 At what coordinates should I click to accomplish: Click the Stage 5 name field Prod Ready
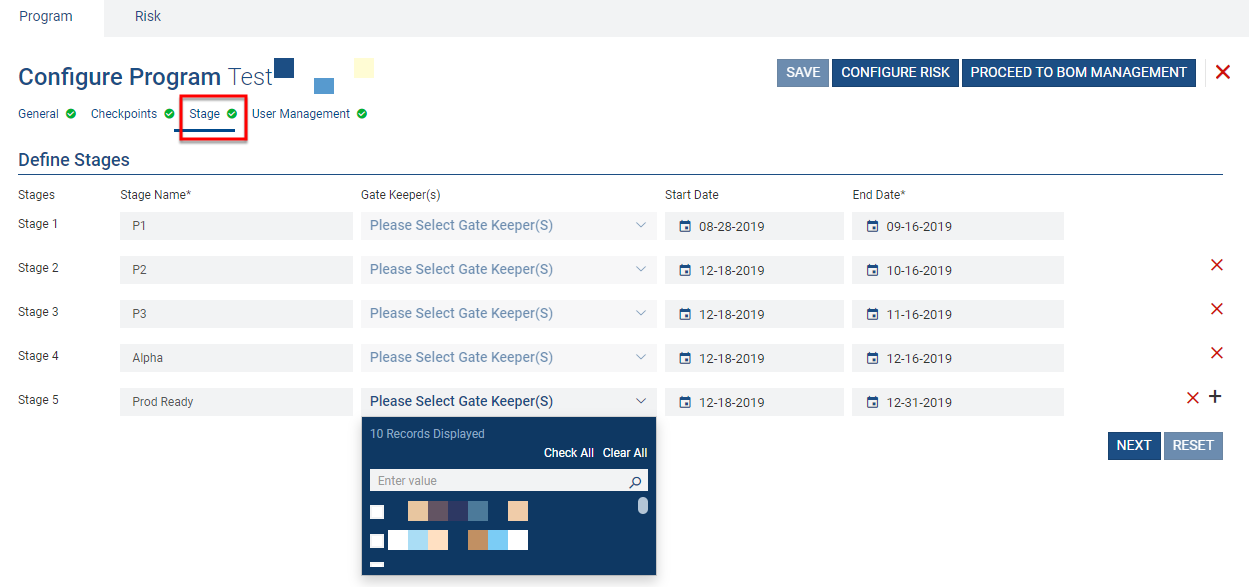coord(236,402)
